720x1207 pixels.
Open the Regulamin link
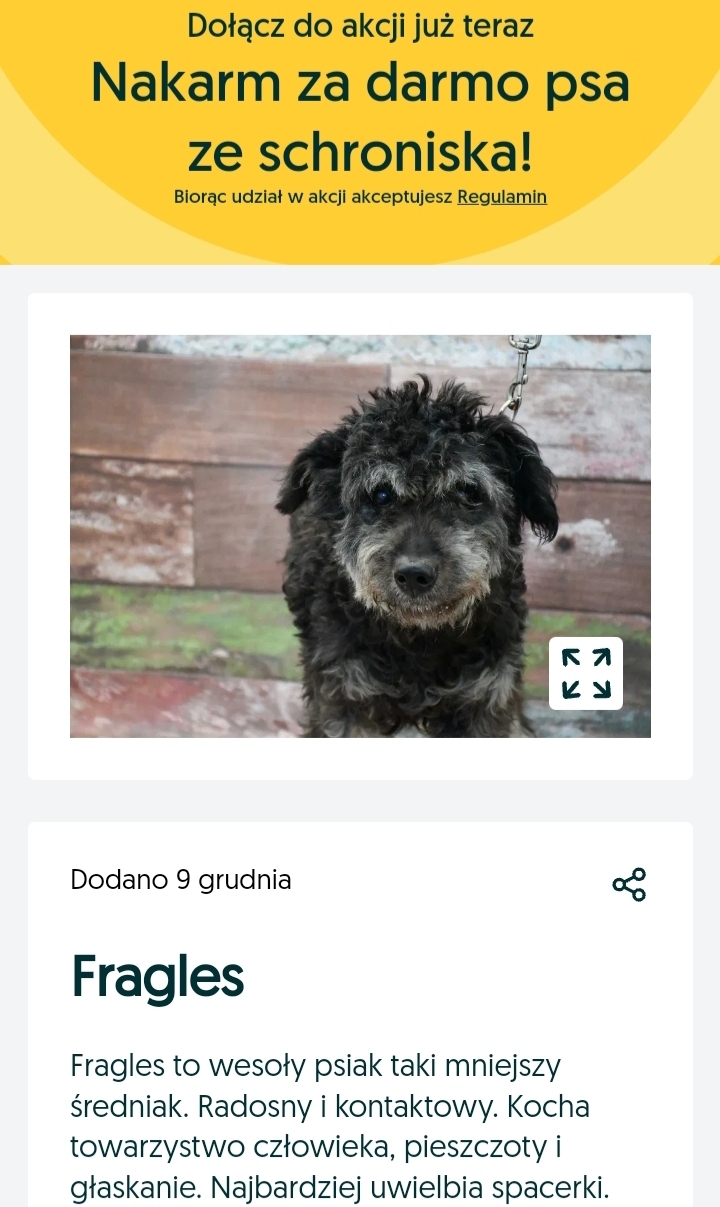pyautogui.click(x=502, y=197)
